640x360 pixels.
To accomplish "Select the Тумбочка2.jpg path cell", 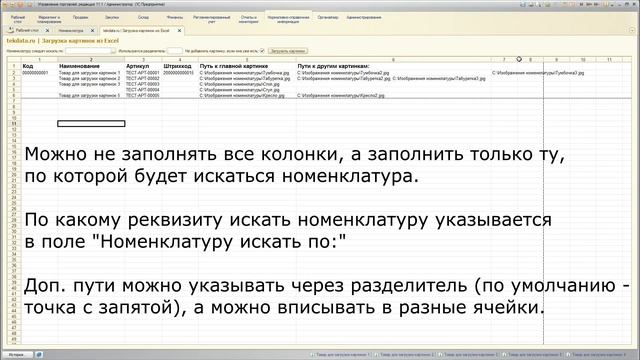I will click(x=393, y=73).
